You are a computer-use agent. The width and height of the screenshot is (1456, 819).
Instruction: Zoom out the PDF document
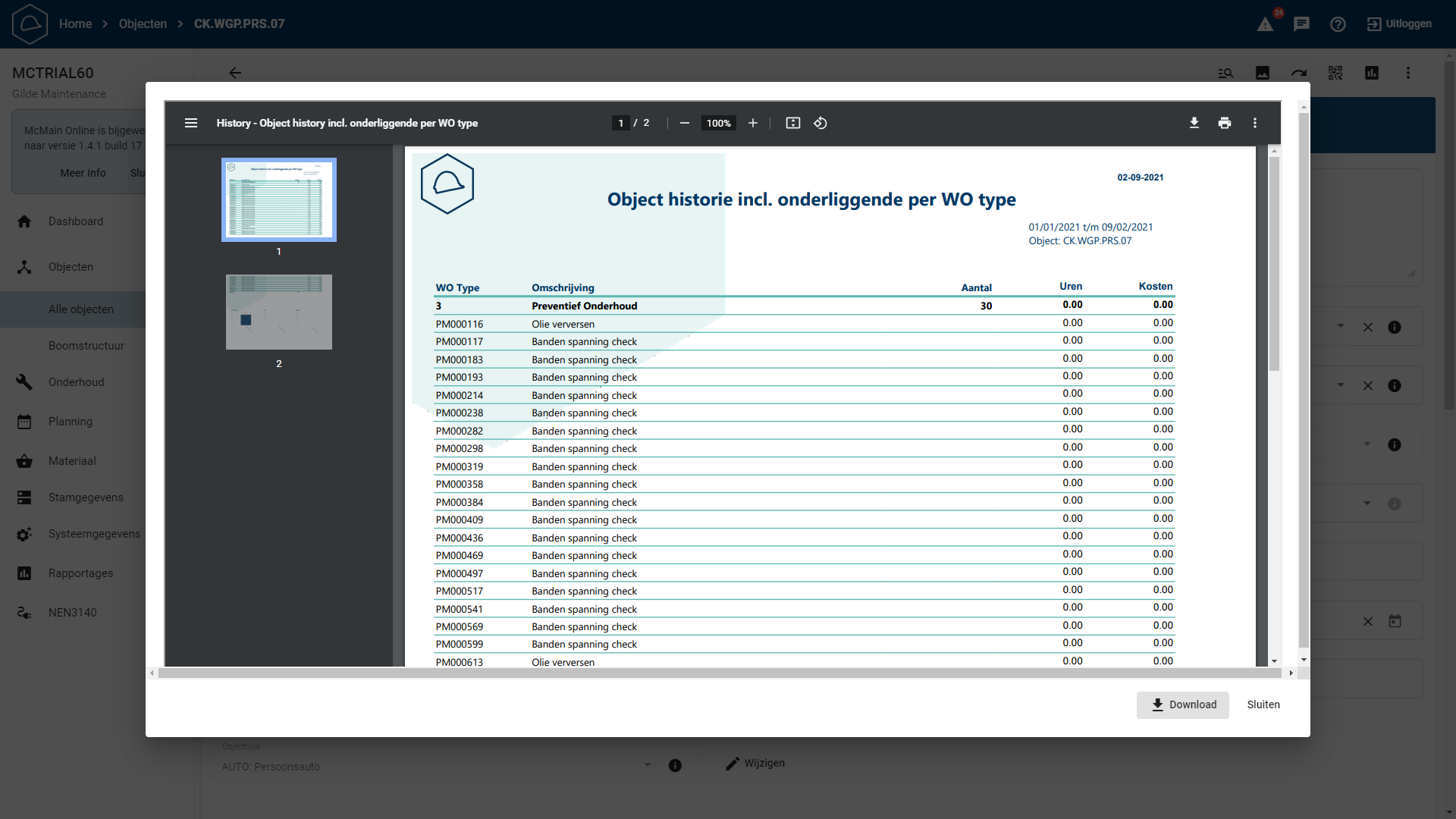685,123
